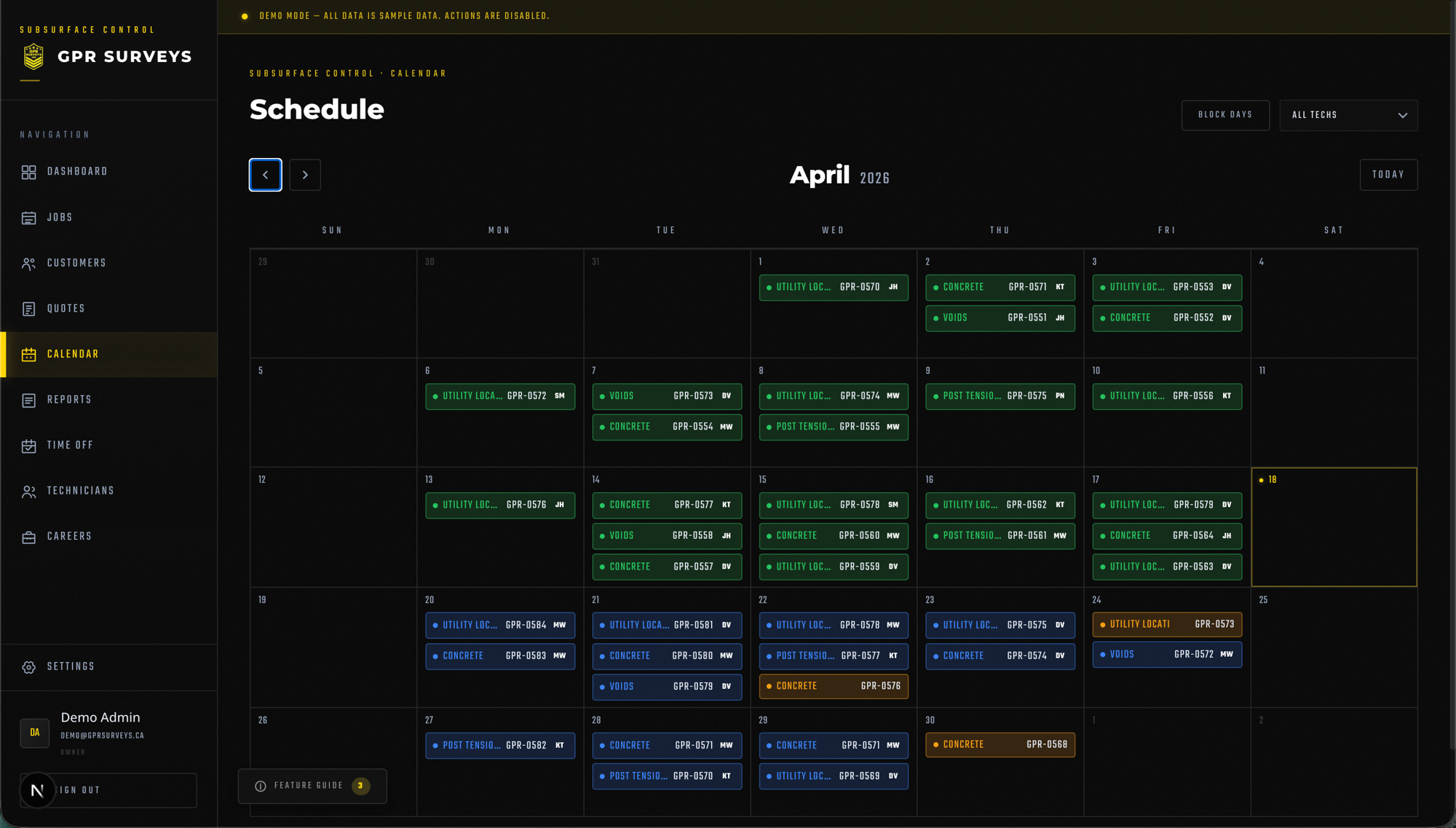Open Time Off navigation item
The image size is (1456, 828).
point(109,446)
